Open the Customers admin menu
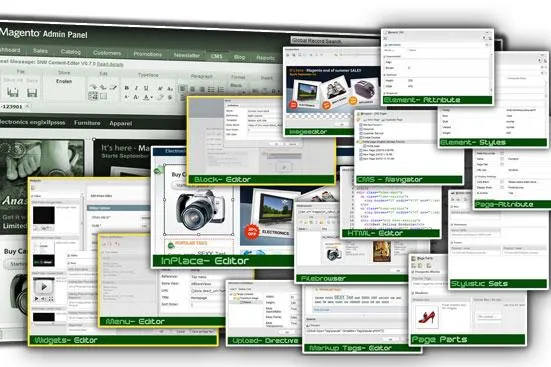The width and height of the screenshot is (551, 367). pyautogui.click(x=107, y=53)
